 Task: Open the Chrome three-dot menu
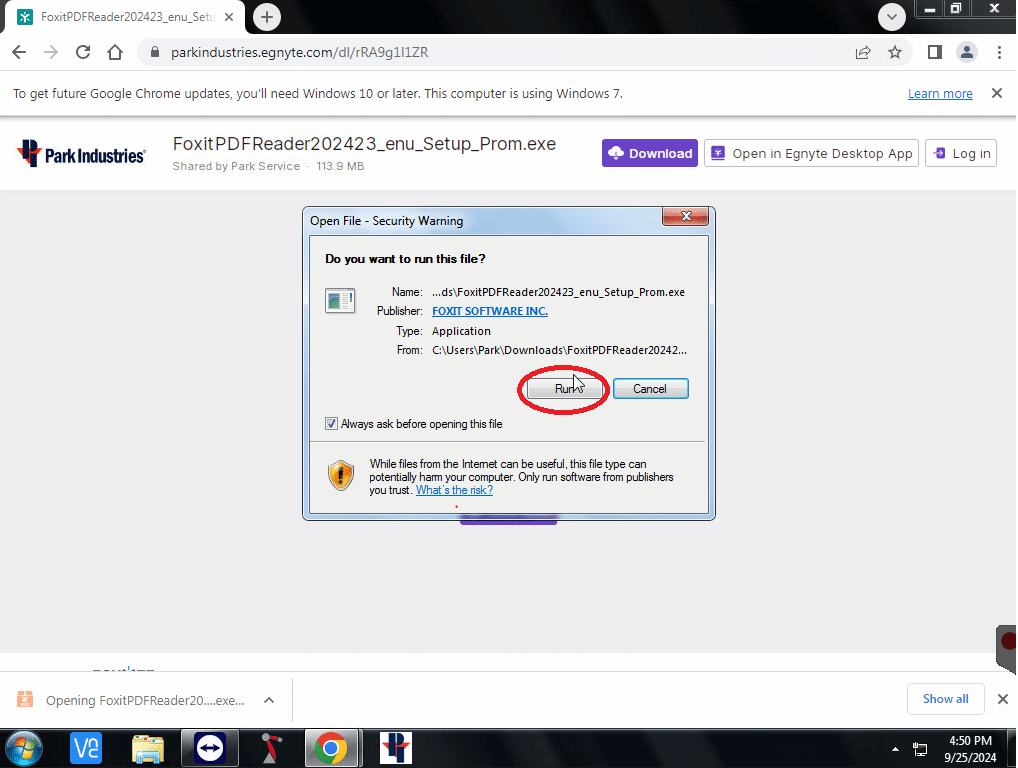pos(999,52)
